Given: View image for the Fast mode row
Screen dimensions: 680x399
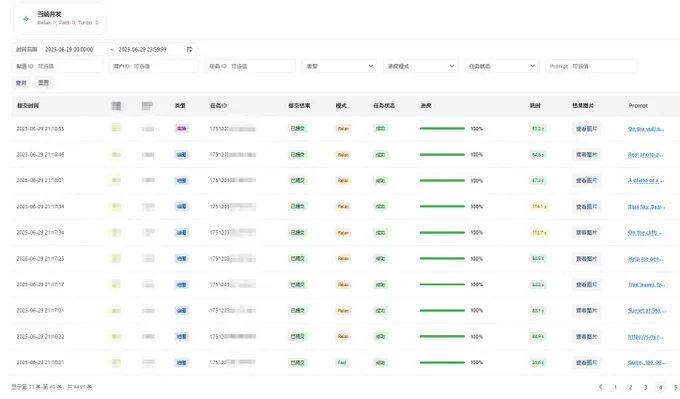Looking at the screenshot, I should [x=586, y=363].
